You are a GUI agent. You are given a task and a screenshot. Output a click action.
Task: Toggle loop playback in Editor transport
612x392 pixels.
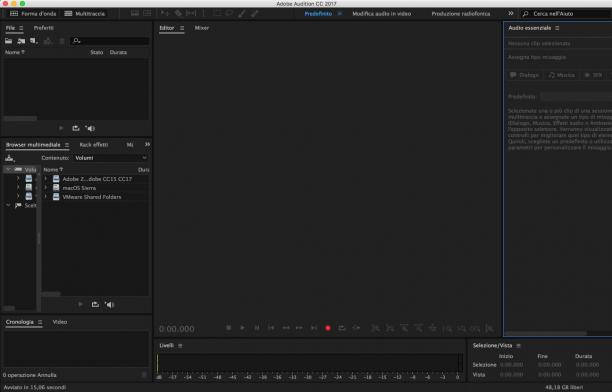click(342, 328)
